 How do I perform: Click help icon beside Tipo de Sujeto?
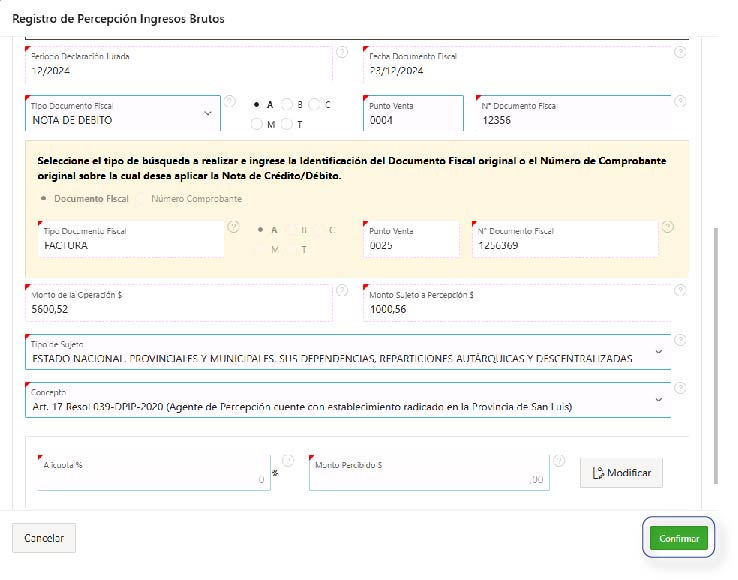click(680, 340)
